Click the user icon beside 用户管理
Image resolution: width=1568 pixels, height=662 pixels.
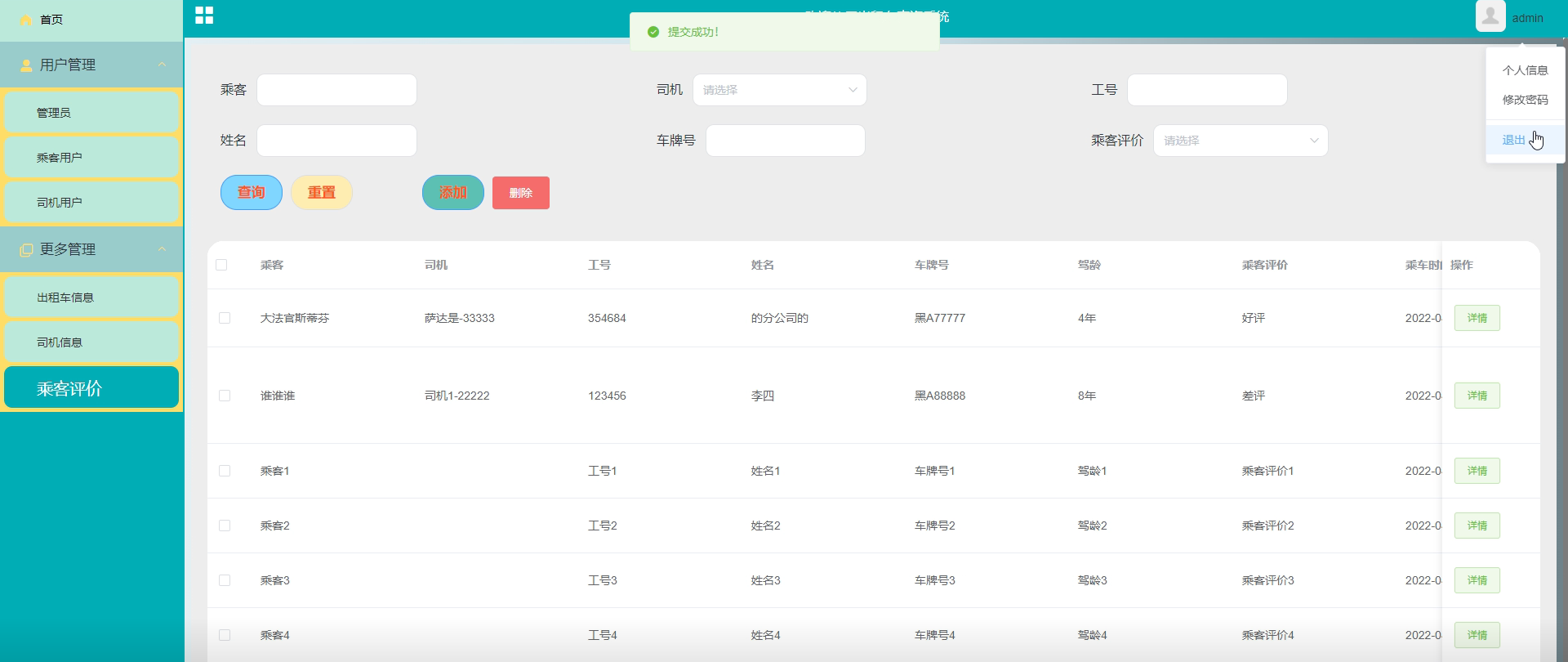tap(26, 65)
